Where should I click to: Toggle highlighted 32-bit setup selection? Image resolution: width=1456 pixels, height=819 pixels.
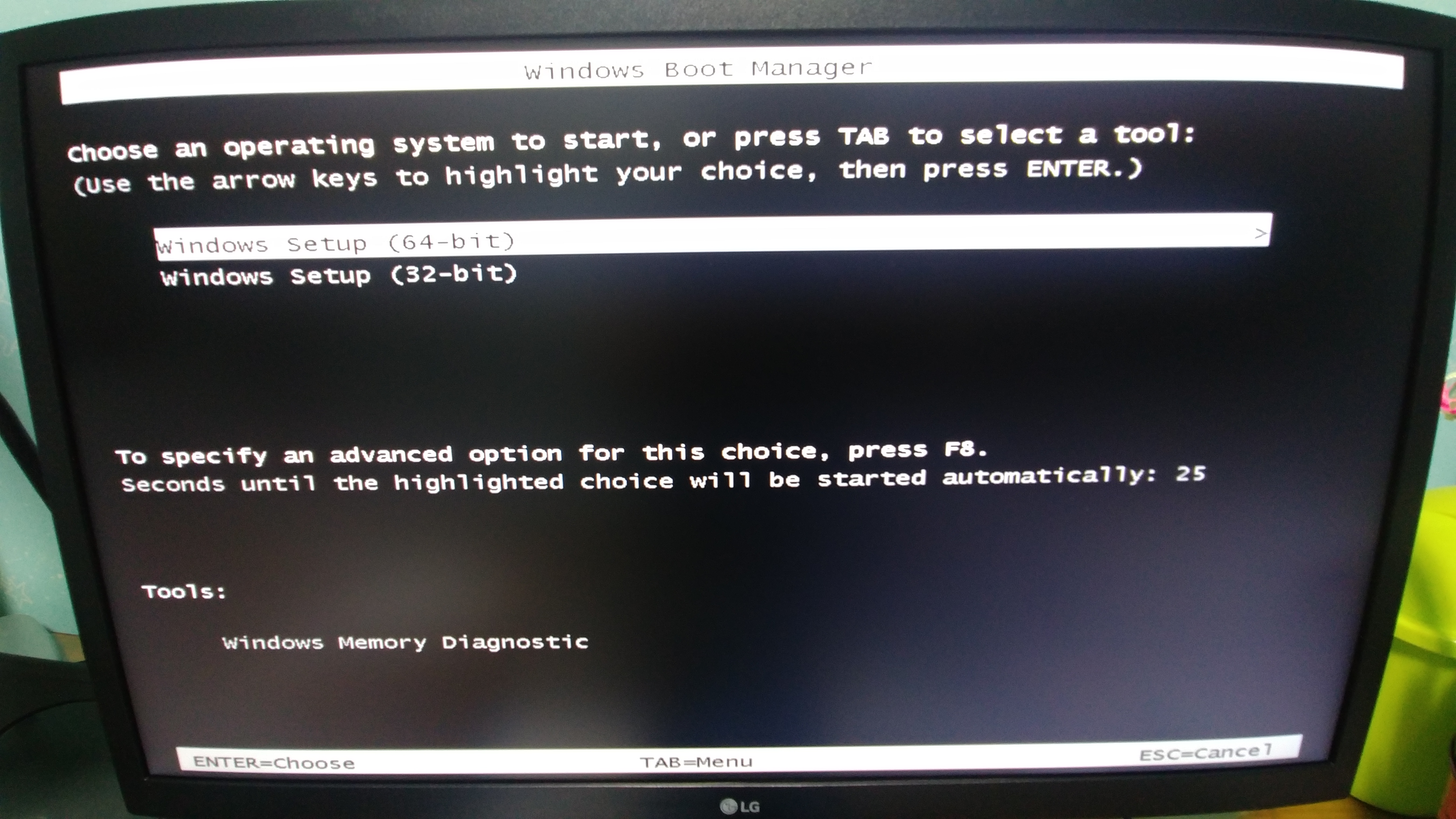(340, 275)
